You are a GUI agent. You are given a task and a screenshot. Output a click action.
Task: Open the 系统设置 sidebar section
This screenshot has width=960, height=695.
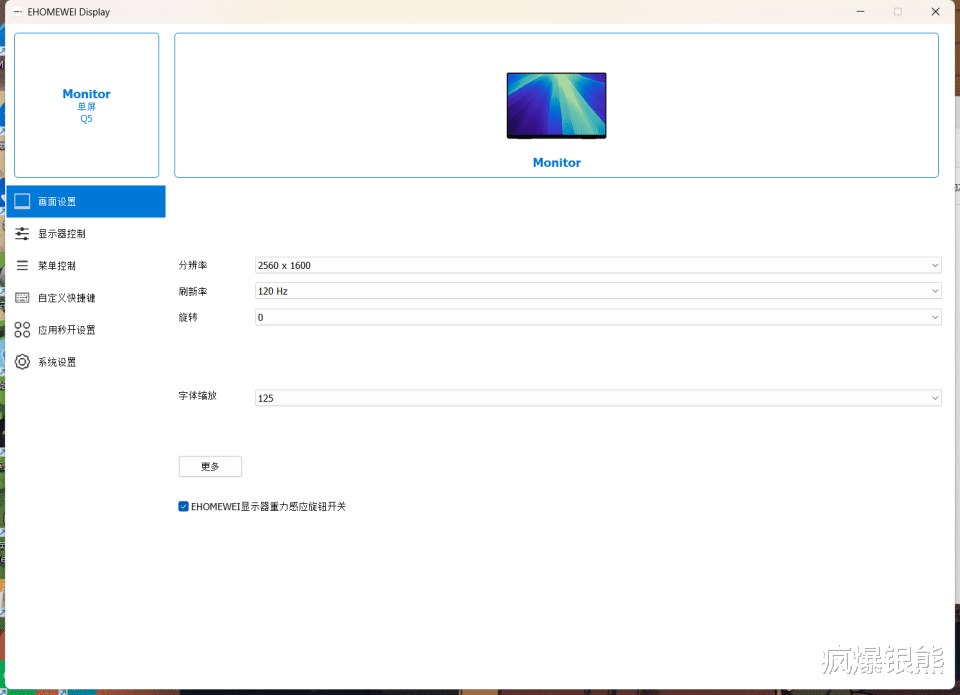point(86,362)
